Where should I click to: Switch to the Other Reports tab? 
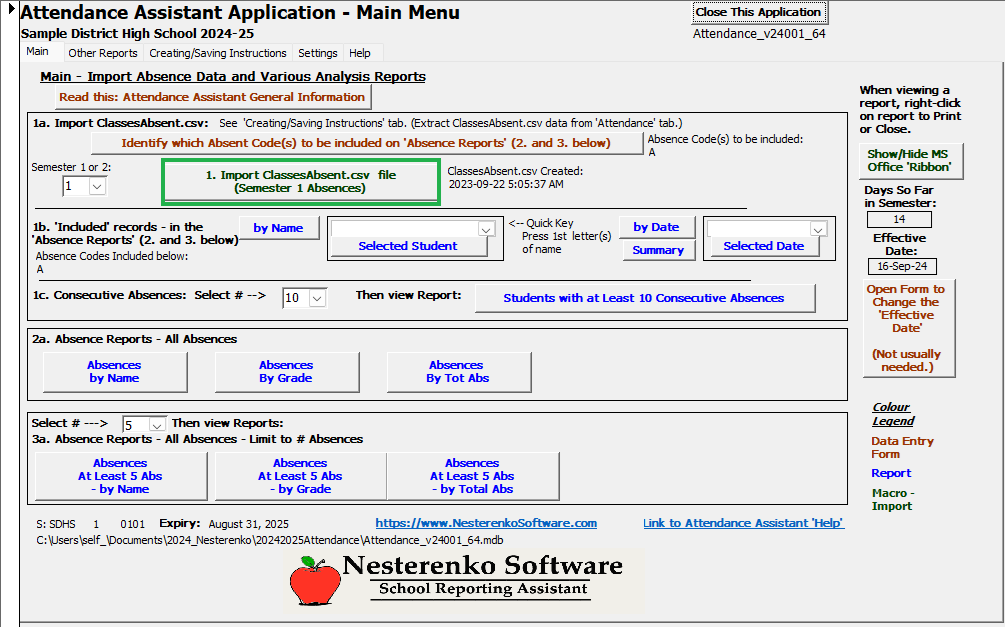103,53
